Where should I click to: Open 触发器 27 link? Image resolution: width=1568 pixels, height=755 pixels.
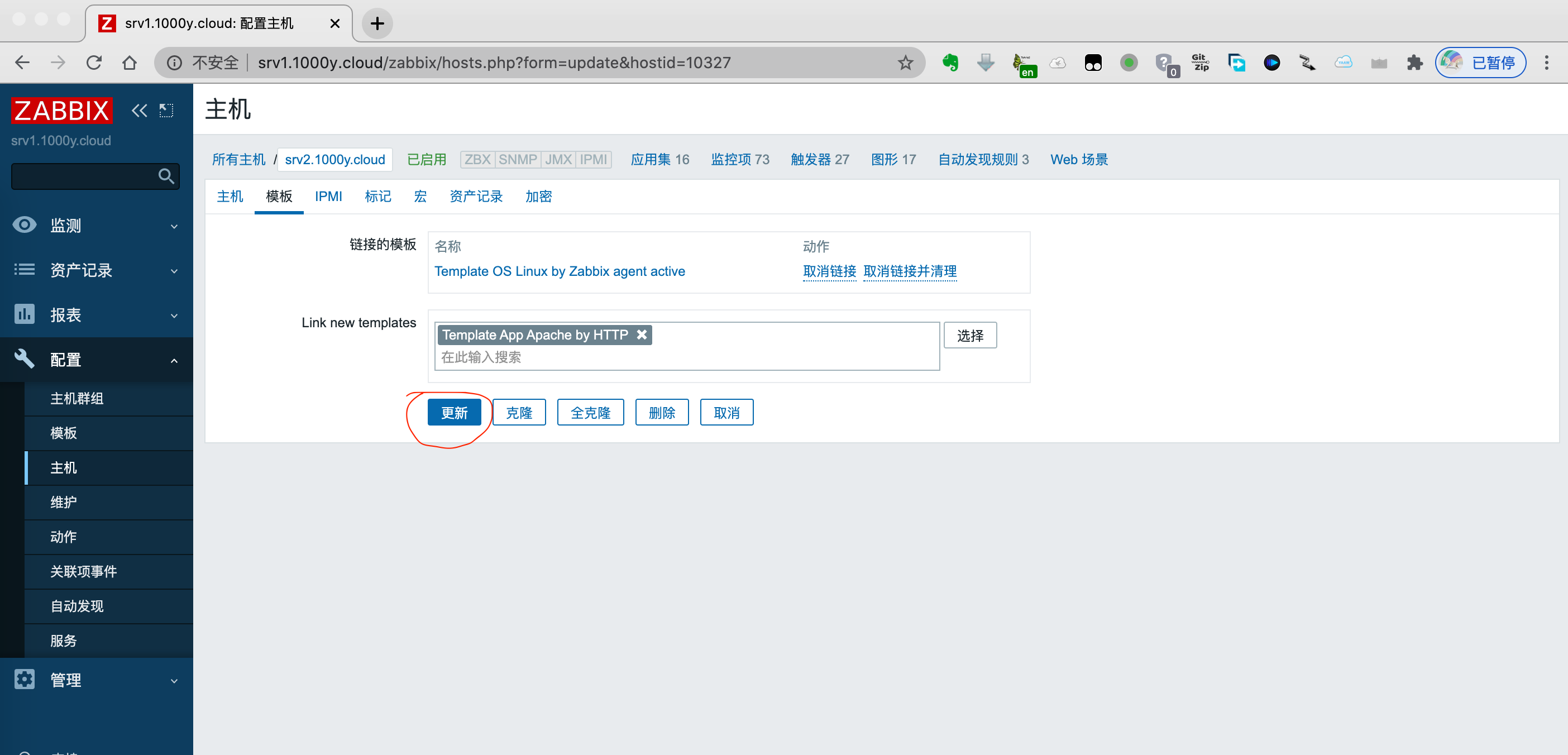pyautogui.click(x=819, y=160)
